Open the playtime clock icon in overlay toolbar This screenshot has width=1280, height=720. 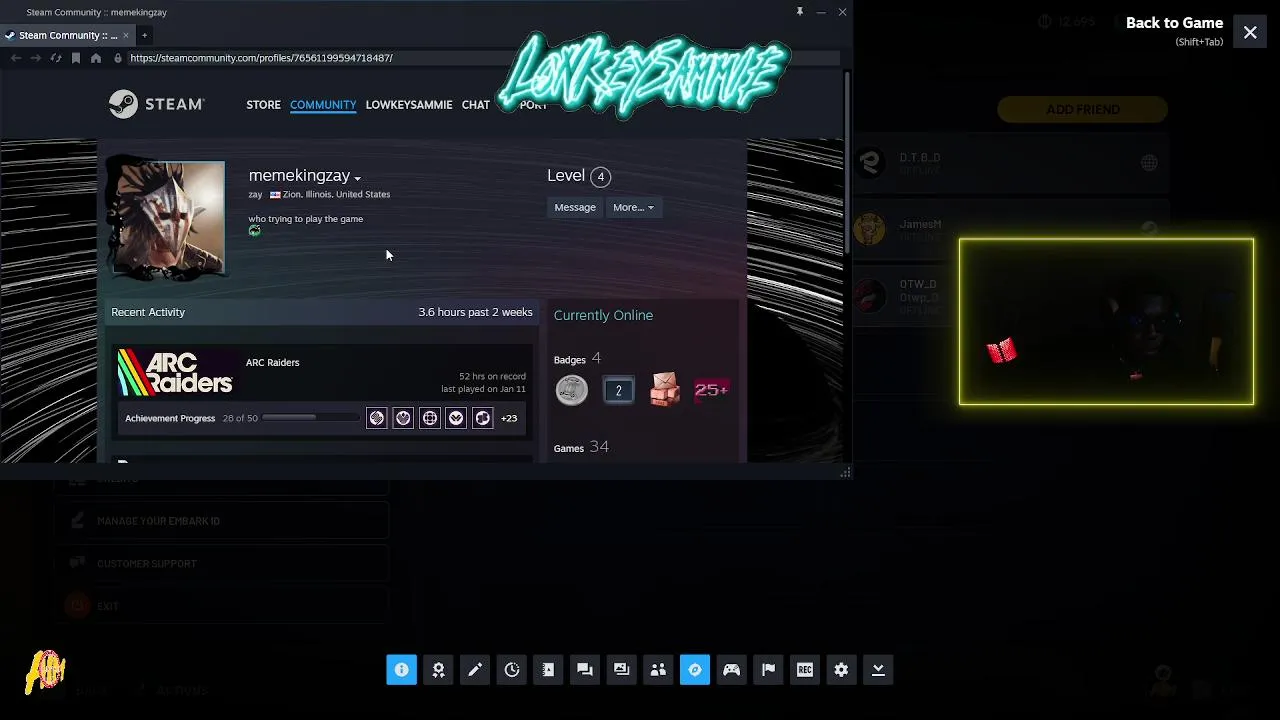[x=512, y=670]
